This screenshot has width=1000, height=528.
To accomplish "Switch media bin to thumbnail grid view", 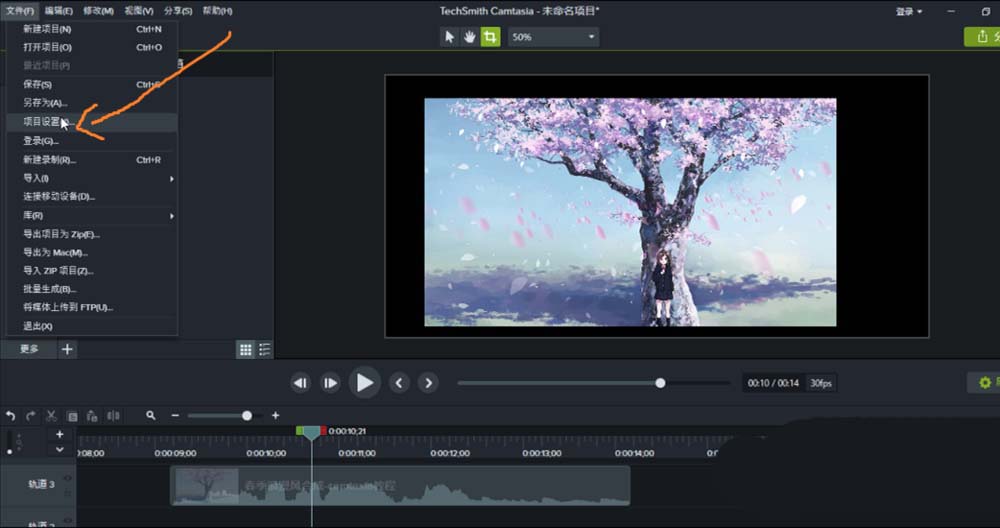I will (246, 349).
